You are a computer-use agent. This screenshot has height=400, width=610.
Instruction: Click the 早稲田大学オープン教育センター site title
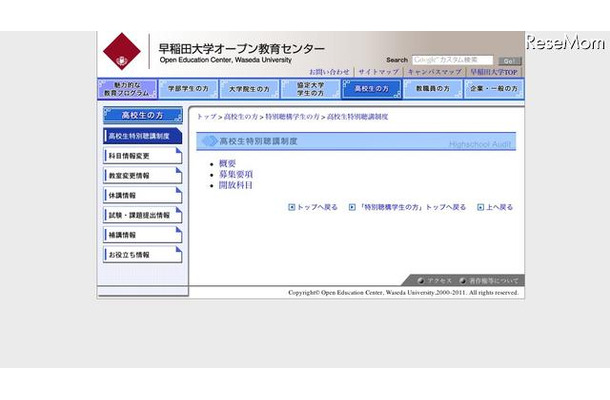pyautogui.click(x=241, y=49)
